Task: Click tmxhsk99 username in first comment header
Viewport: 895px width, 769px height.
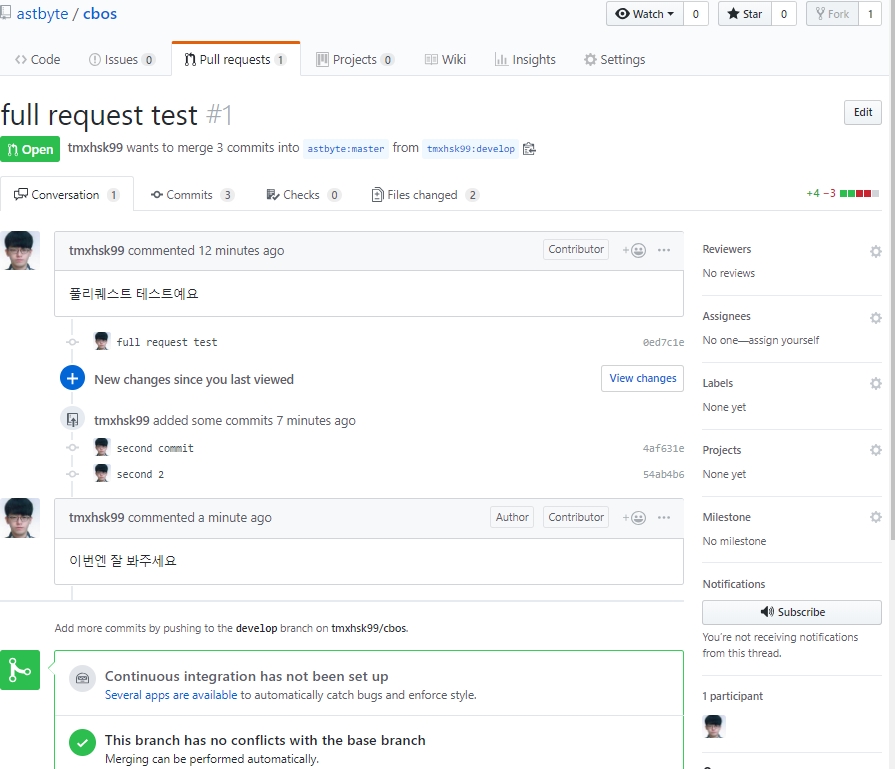Action: (x=96, y=251)
